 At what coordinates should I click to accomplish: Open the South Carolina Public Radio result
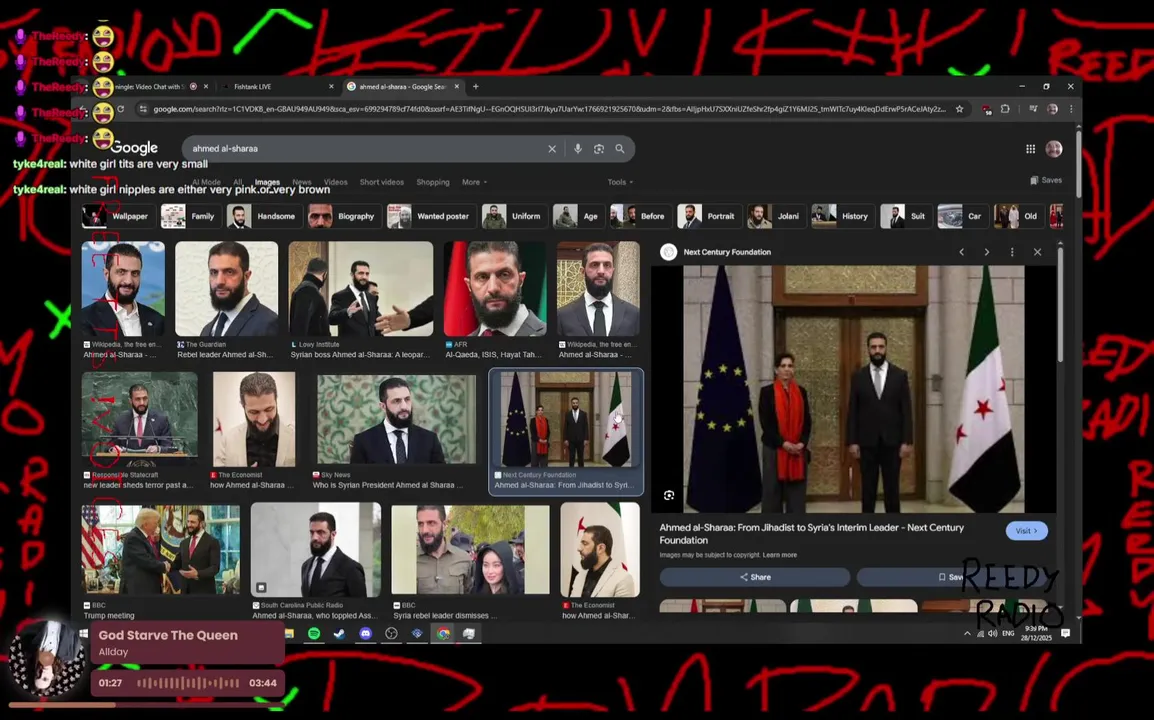click(x=316, y=549)
